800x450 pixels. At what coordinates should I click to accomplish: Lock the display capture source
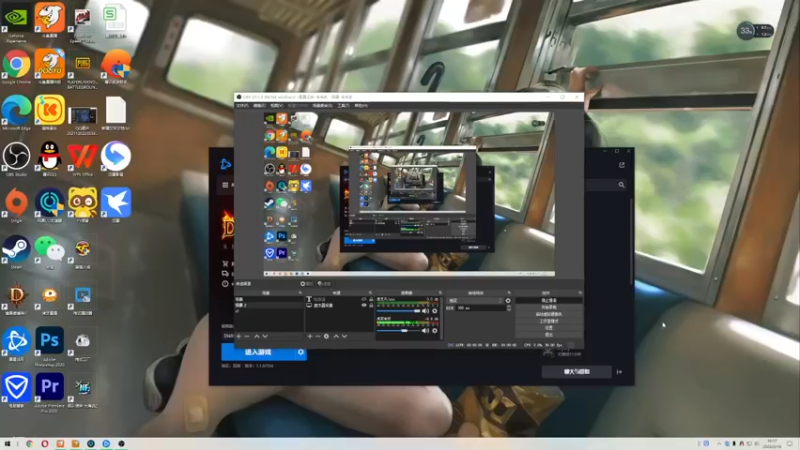[371, 305]
